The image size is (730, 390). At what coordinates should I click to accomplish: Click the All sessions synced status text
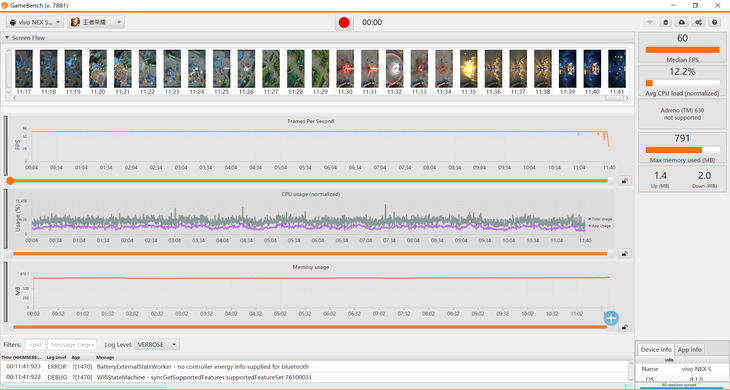coord(679,385)
